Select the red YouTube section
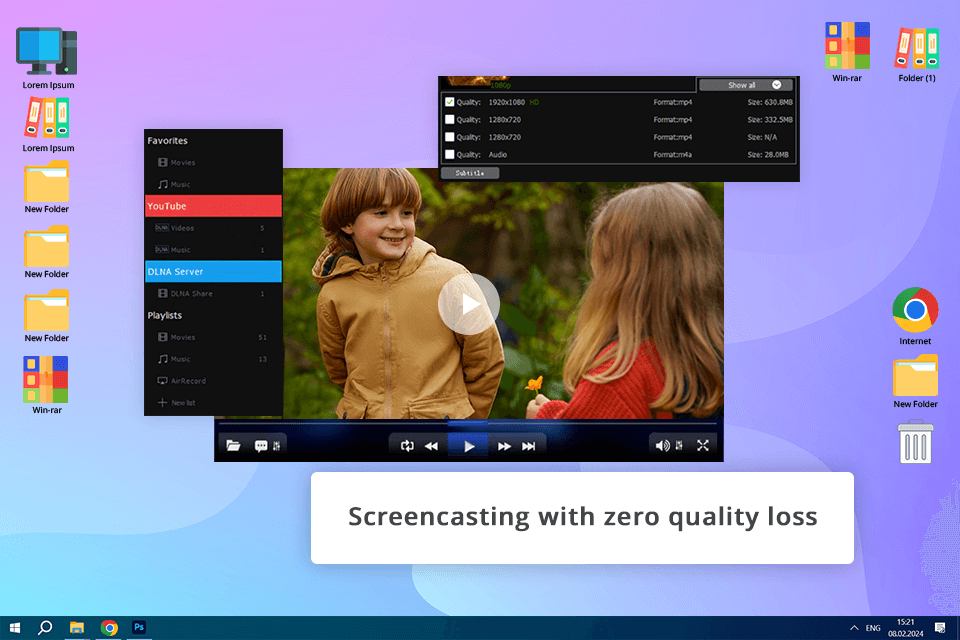The height and width of the screenshot is (640, 960). coord(213,206)
